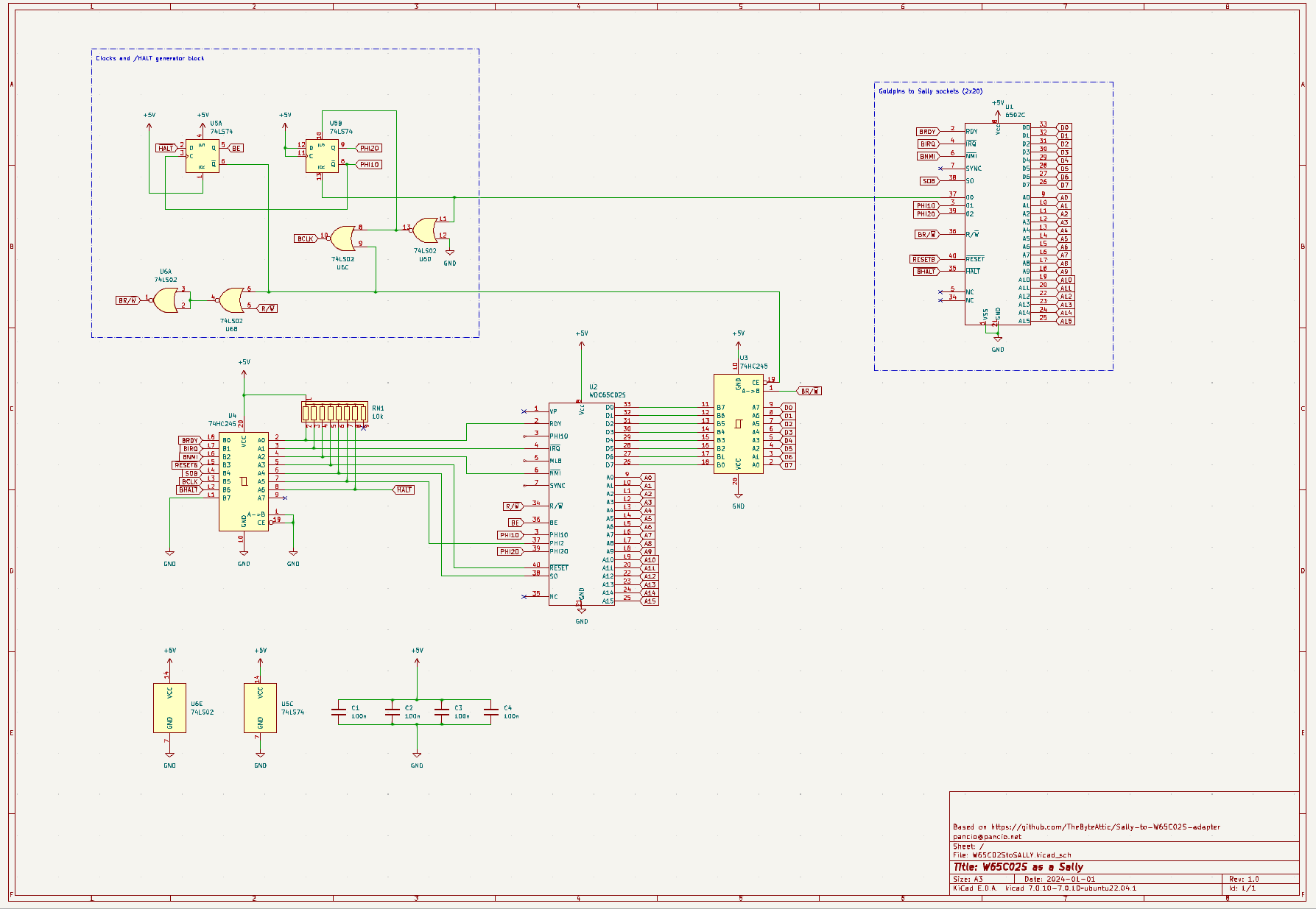Click the A15 label on U2
1316x909 pixels.
650,601
